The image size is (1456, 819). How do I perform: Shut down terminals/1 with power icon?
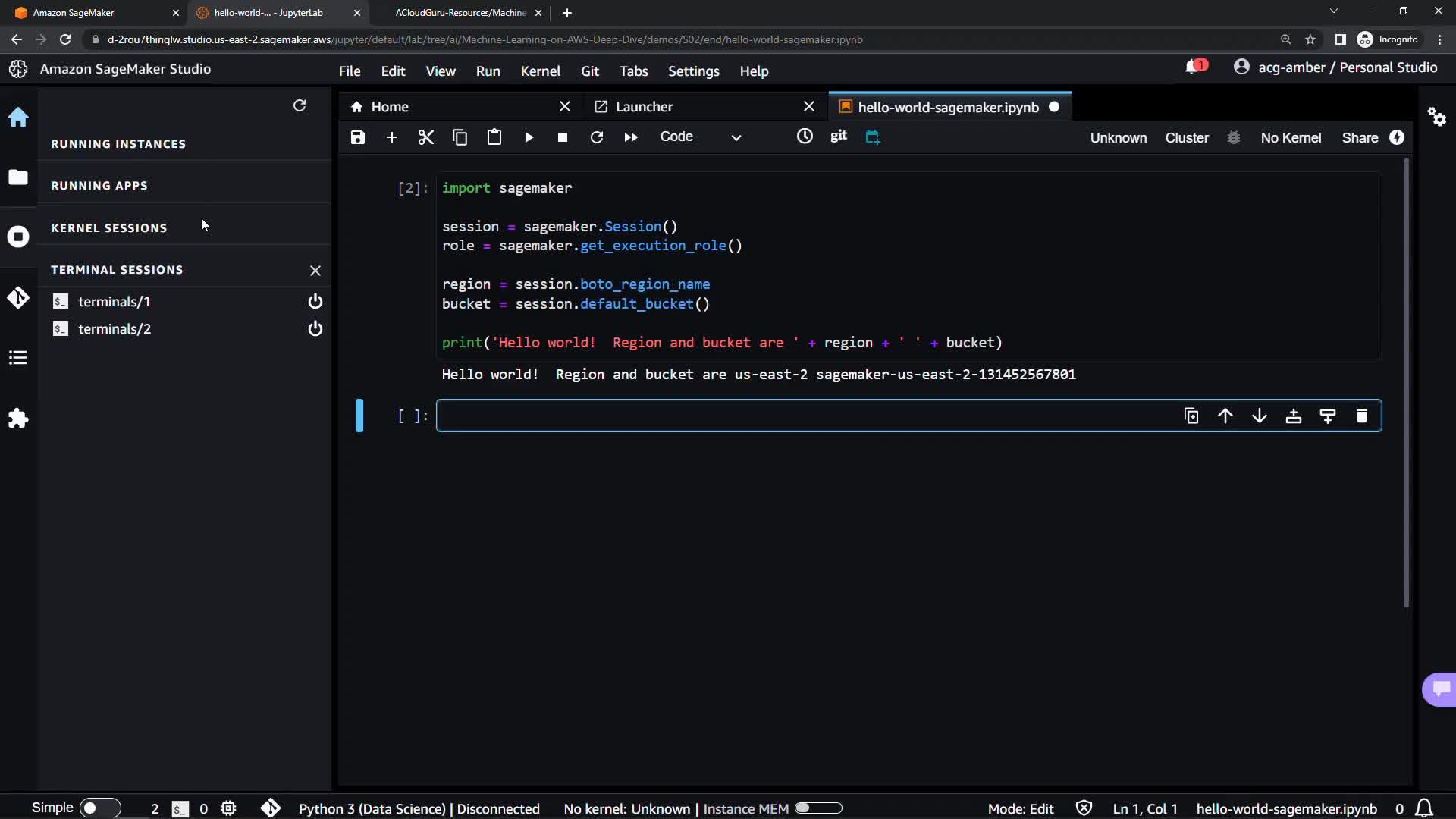tap(315, 302)
